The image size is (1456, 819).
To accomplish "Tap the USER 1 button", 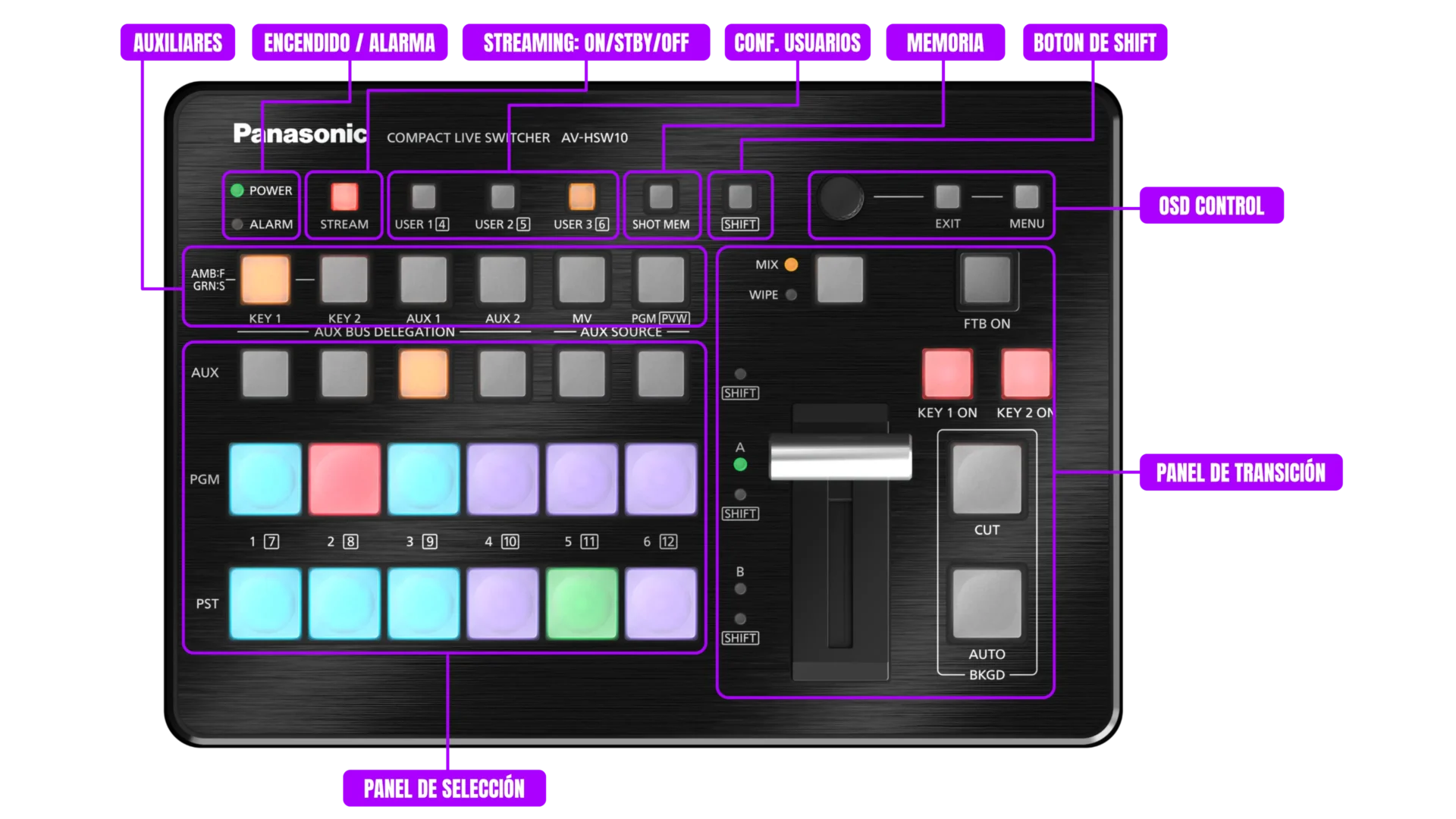I will click(x=423, y=197).
